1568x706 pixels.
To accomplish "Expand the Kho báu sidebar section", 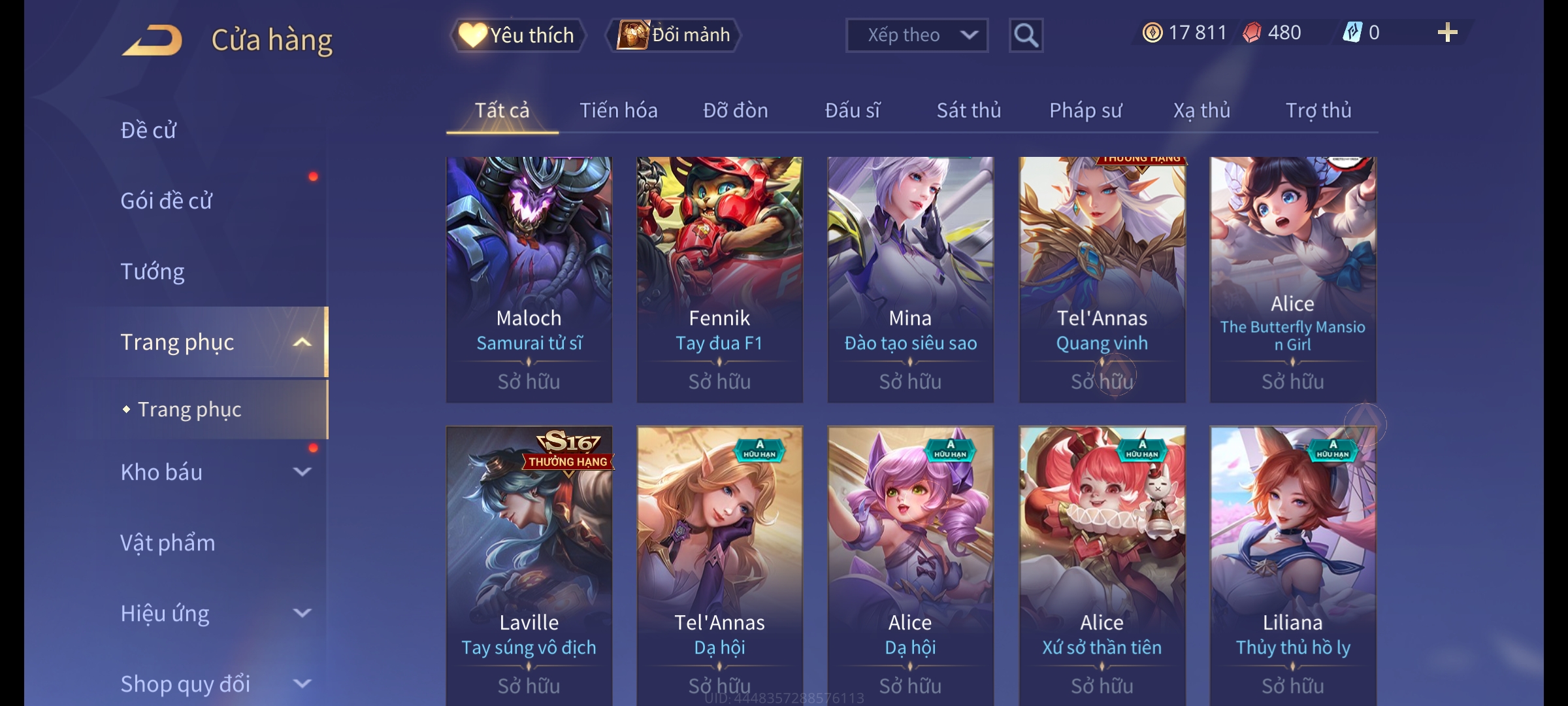I will (302, 472).
